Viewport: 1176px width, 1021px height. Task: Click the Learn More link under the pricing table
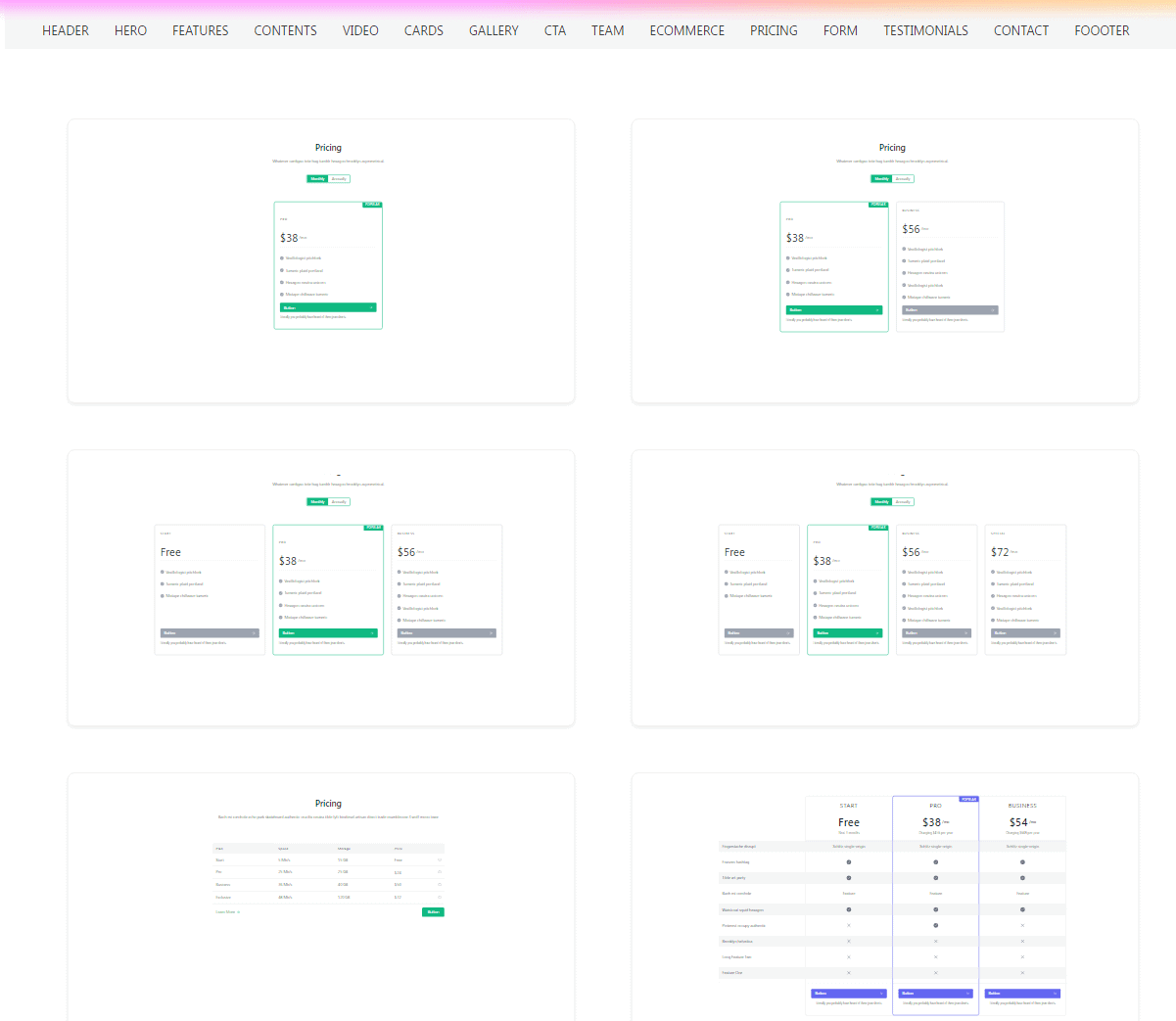coord(225,912)
